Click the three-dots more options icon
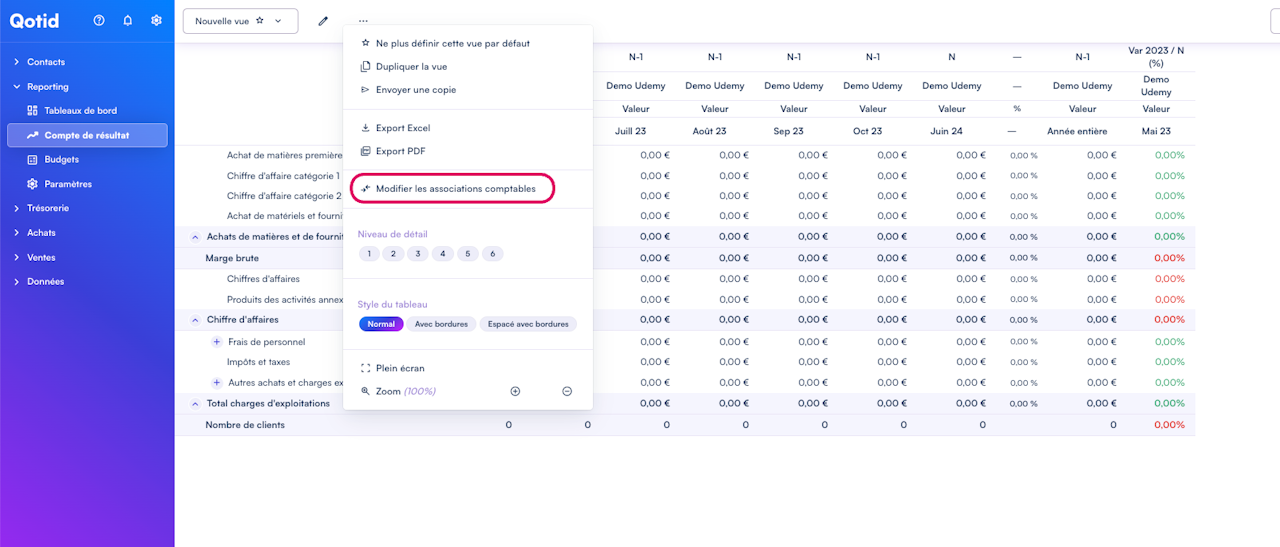1280x547 pixels. pos(363,21)
